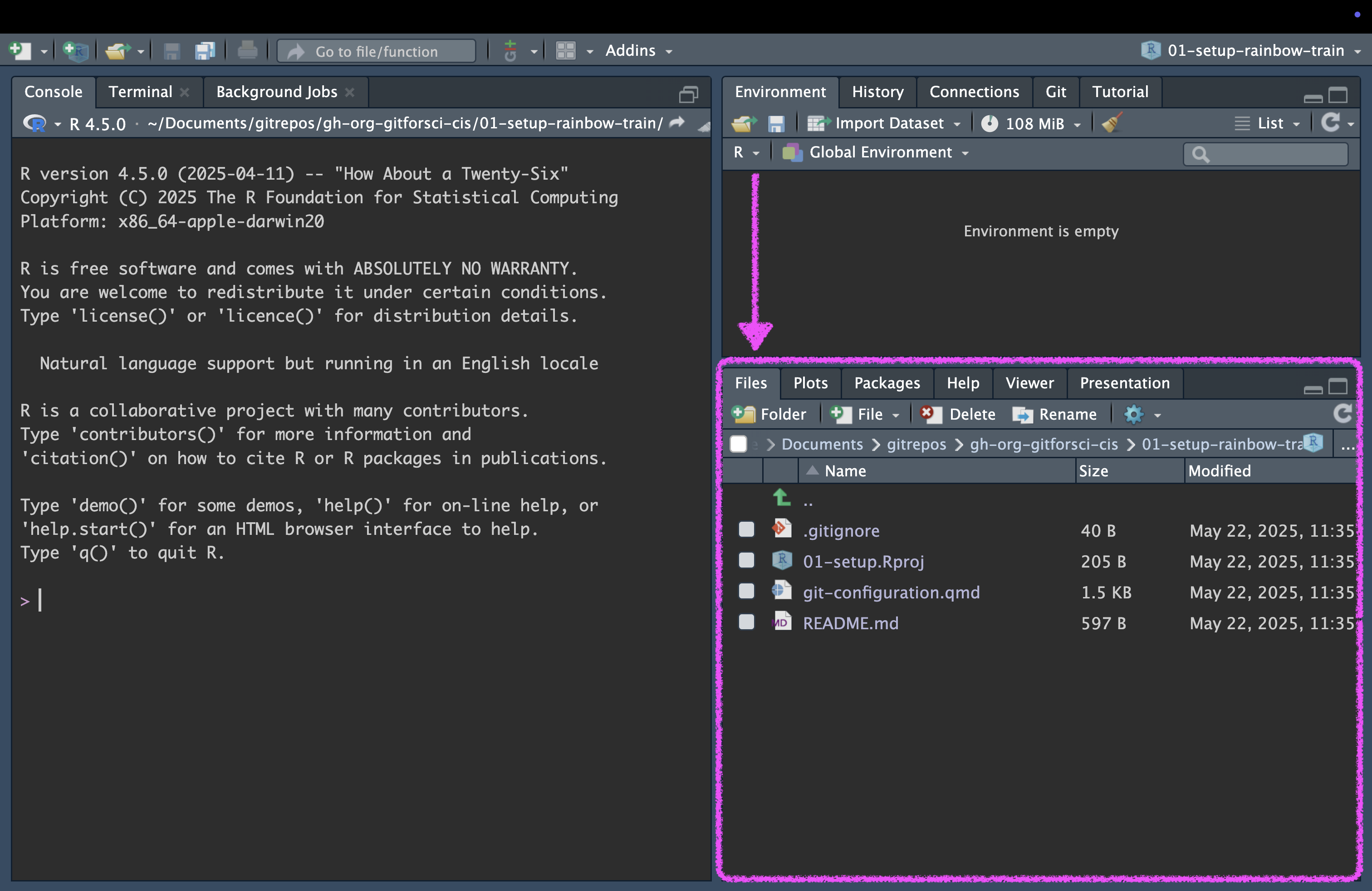Check the .gitignore file checkbox
1372x891 pixels.
click(746, 529)
